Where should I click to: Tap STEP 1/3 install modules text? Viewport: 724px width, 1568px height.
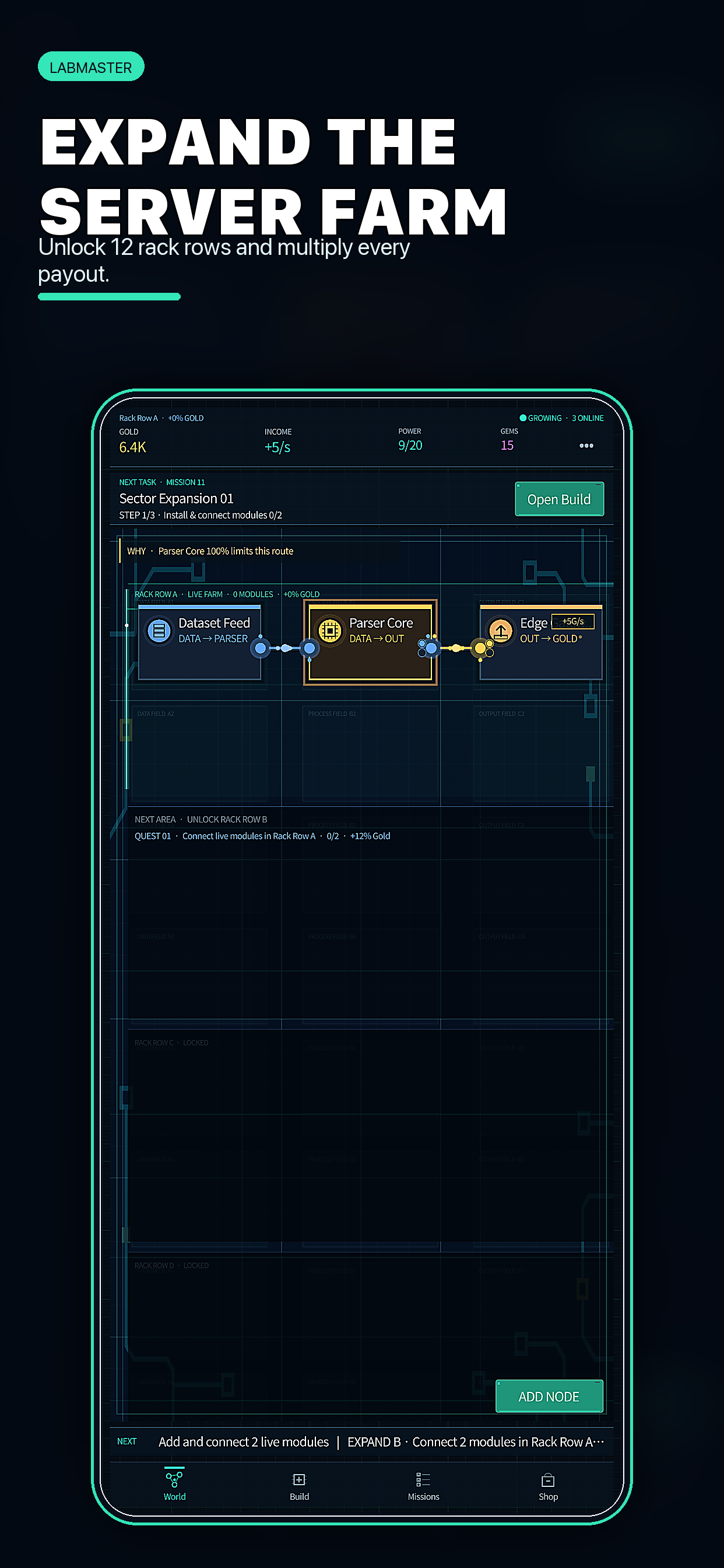tap(201, 515)
